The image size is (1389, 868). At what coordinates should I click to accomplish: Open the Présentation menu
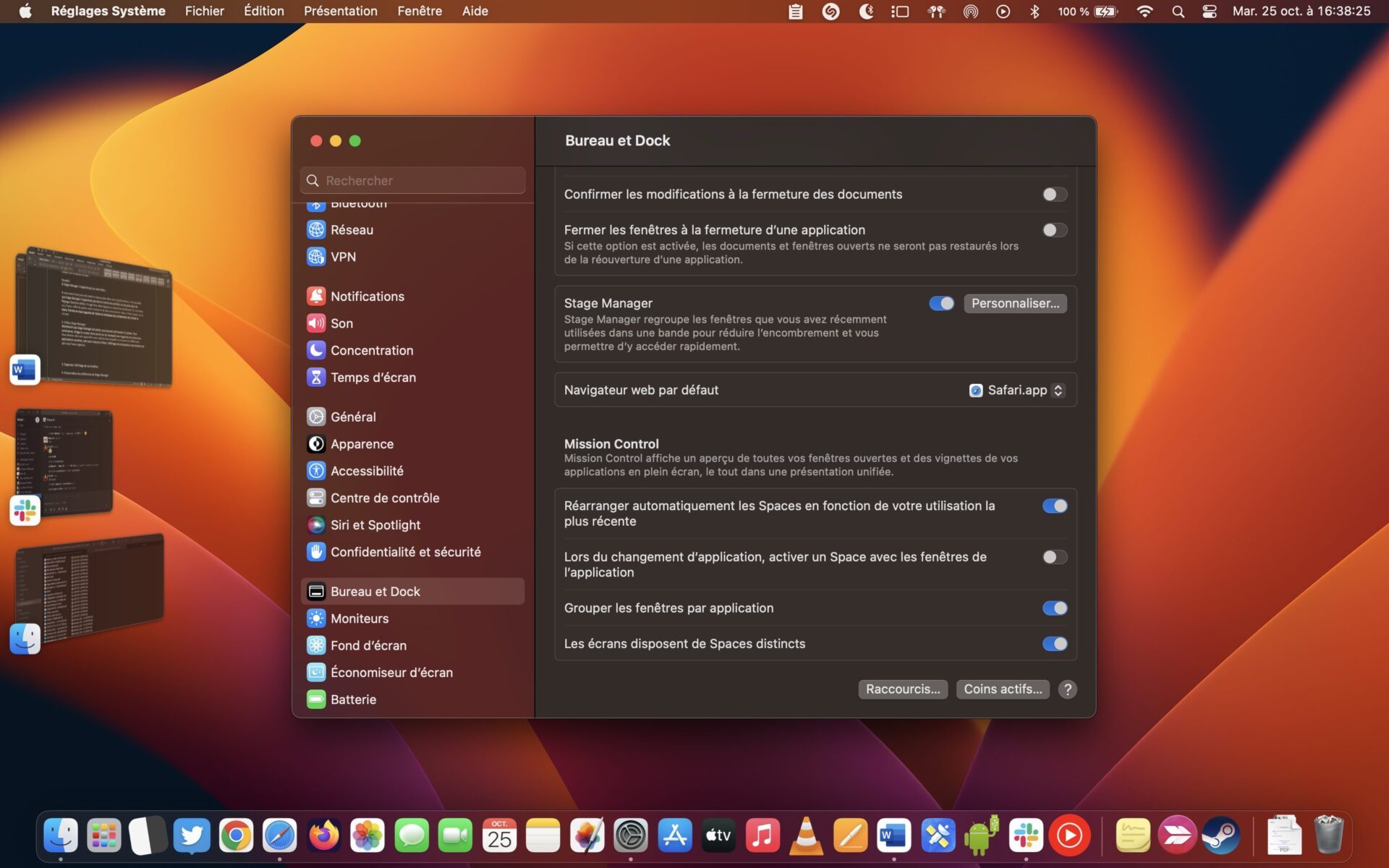tap(341, 11)
